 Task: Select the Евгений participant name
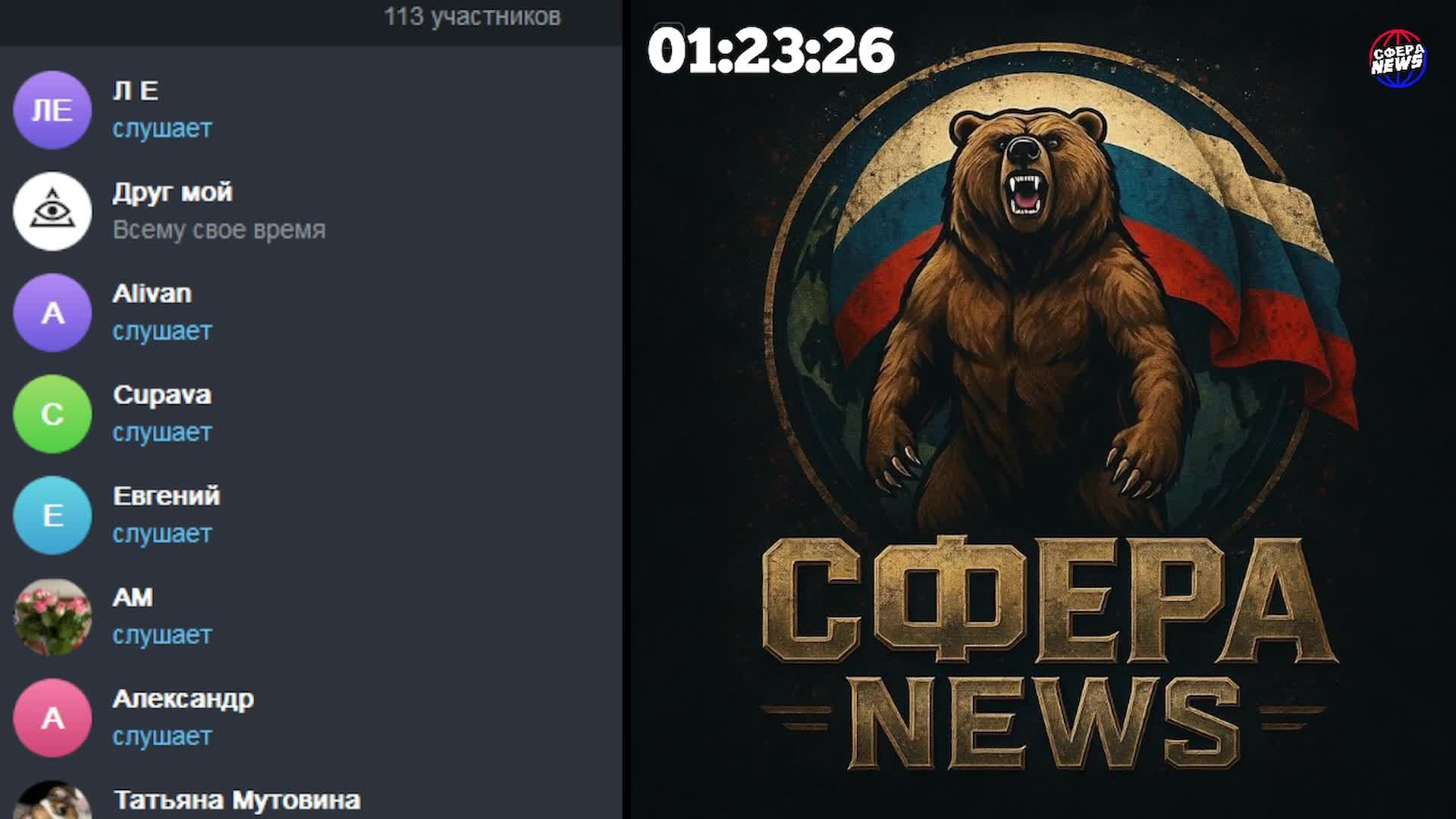pos(166,496)
